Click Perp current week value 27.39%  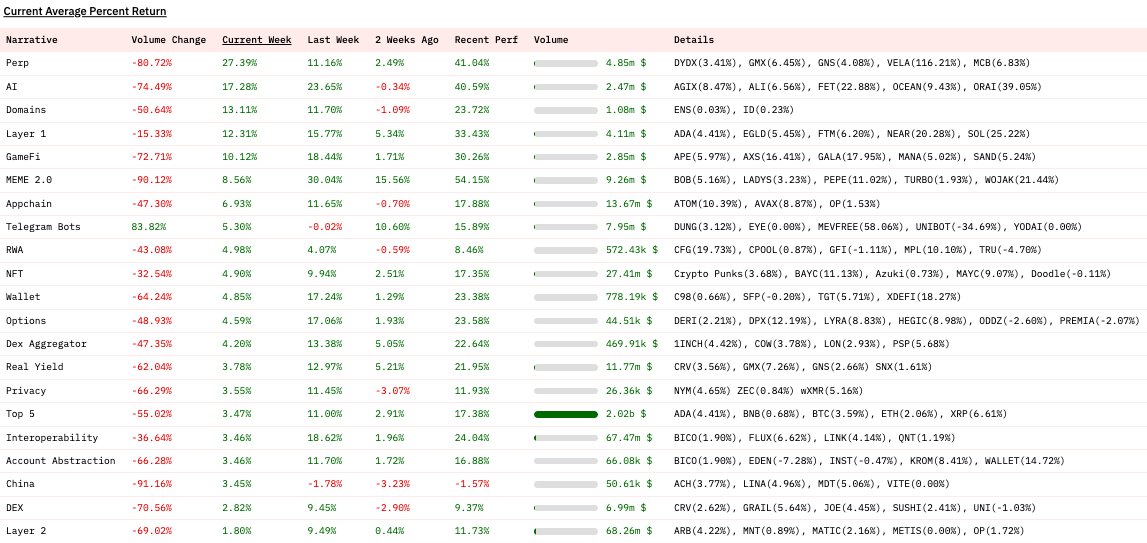[x=240, y=63]
